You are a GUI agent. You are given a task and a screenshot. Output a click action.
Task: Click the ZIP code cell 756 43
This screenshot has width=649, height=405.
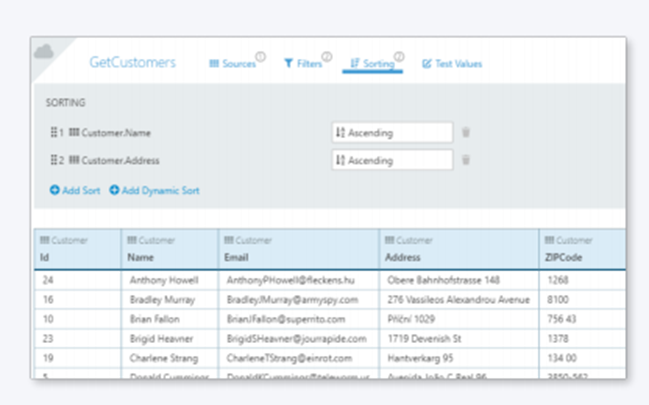pos(582,319)
